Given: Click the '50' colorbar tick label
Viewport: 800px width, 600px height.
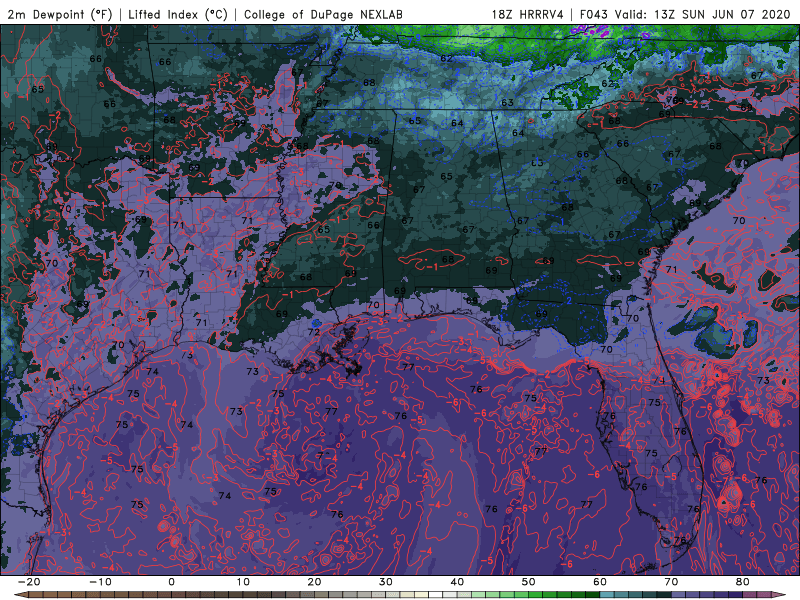Looking at the screenshot, I should (x=529, y=582).
